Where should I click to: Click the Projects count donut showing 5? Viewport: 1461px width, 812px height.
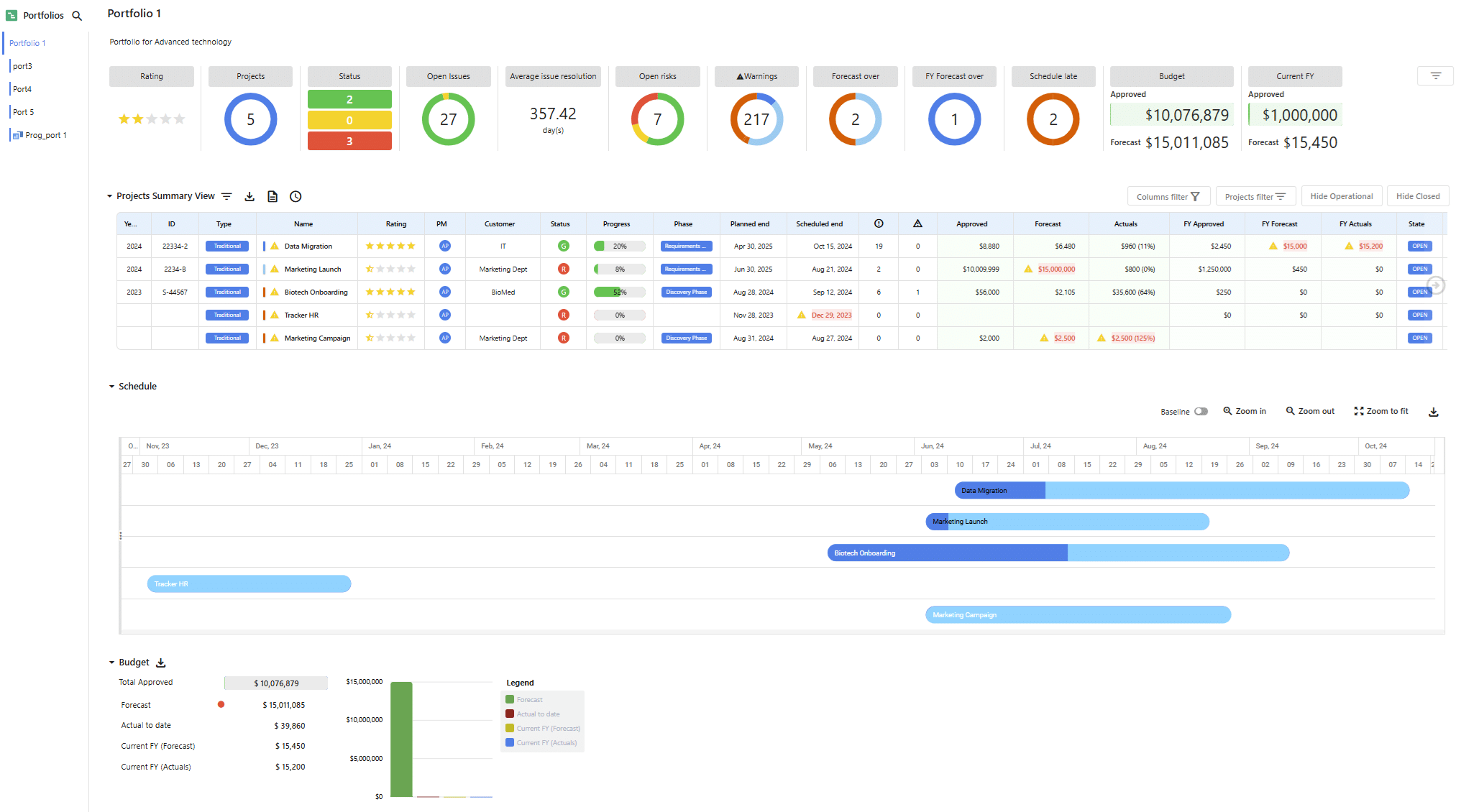click(x=251, y=119)
